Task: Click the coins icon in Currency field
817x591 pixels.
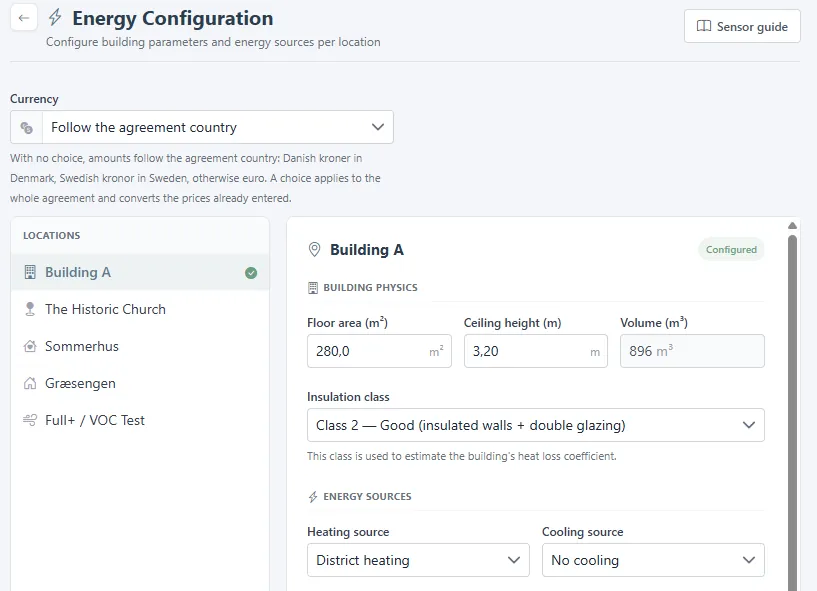Action: 27,127
